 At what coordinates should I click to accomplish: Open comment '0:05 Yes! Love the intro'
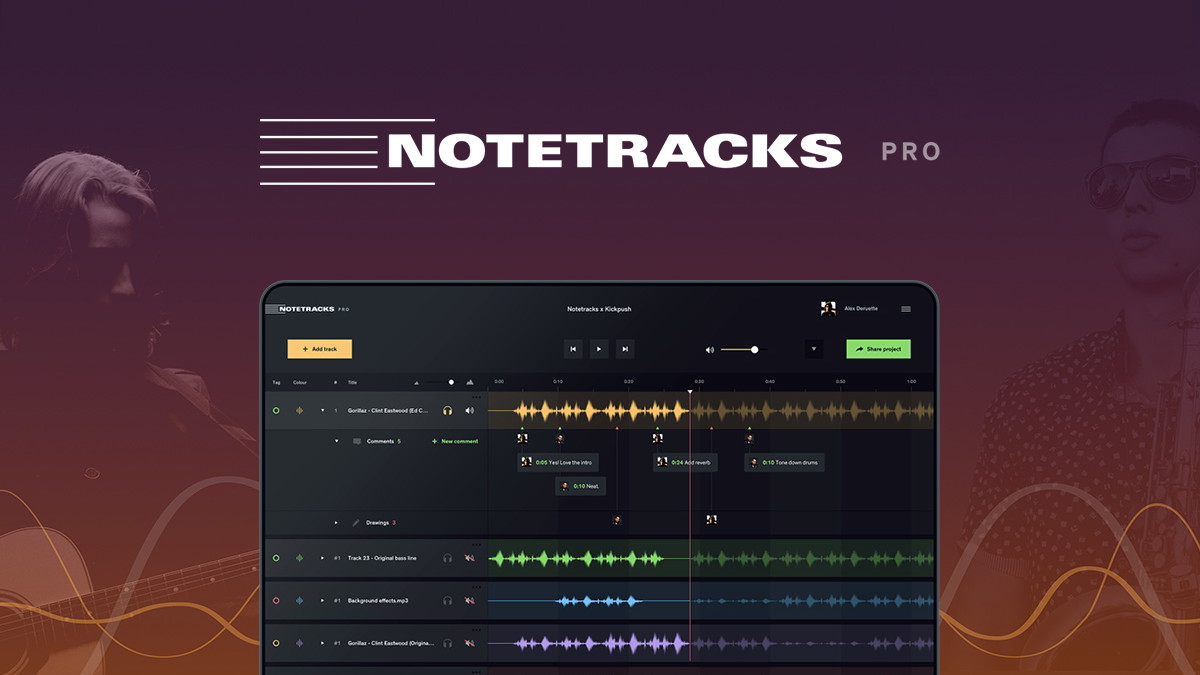click(558, 462)
